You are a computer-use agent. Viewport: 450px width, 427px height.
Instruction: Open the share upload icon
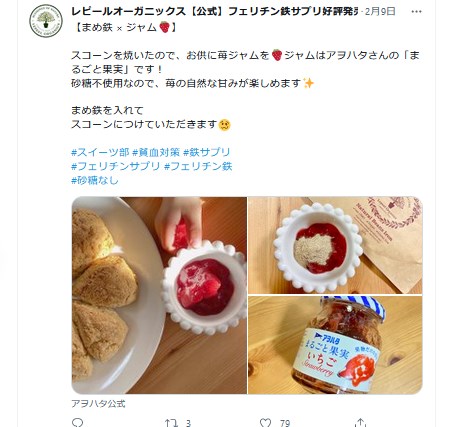[360, 423]
